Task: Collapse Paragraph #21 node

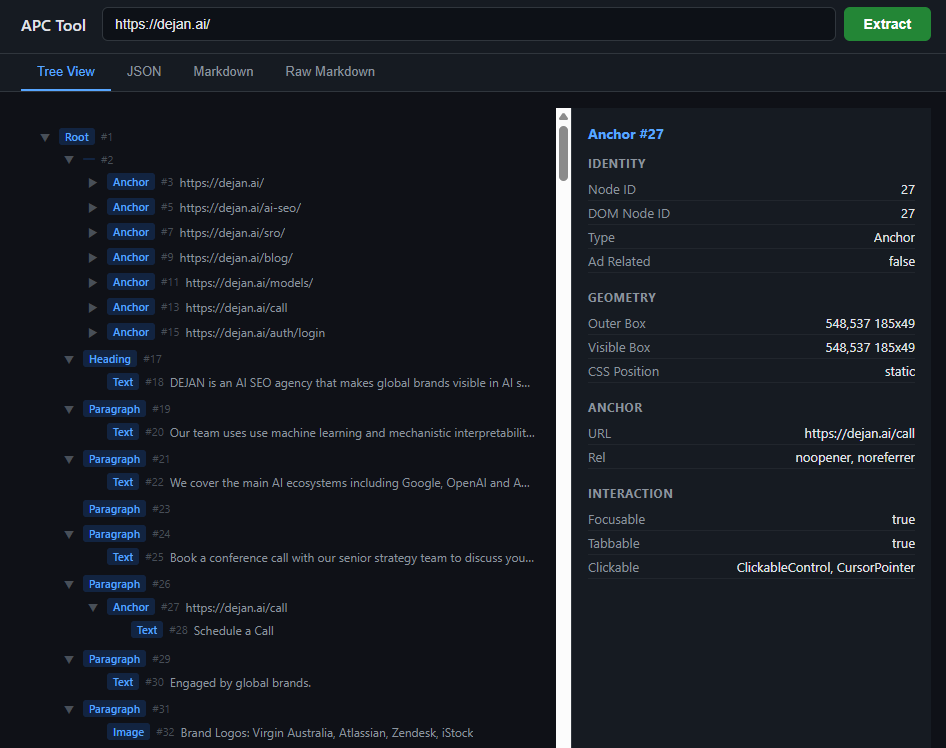Action: (x=69, y=460)
